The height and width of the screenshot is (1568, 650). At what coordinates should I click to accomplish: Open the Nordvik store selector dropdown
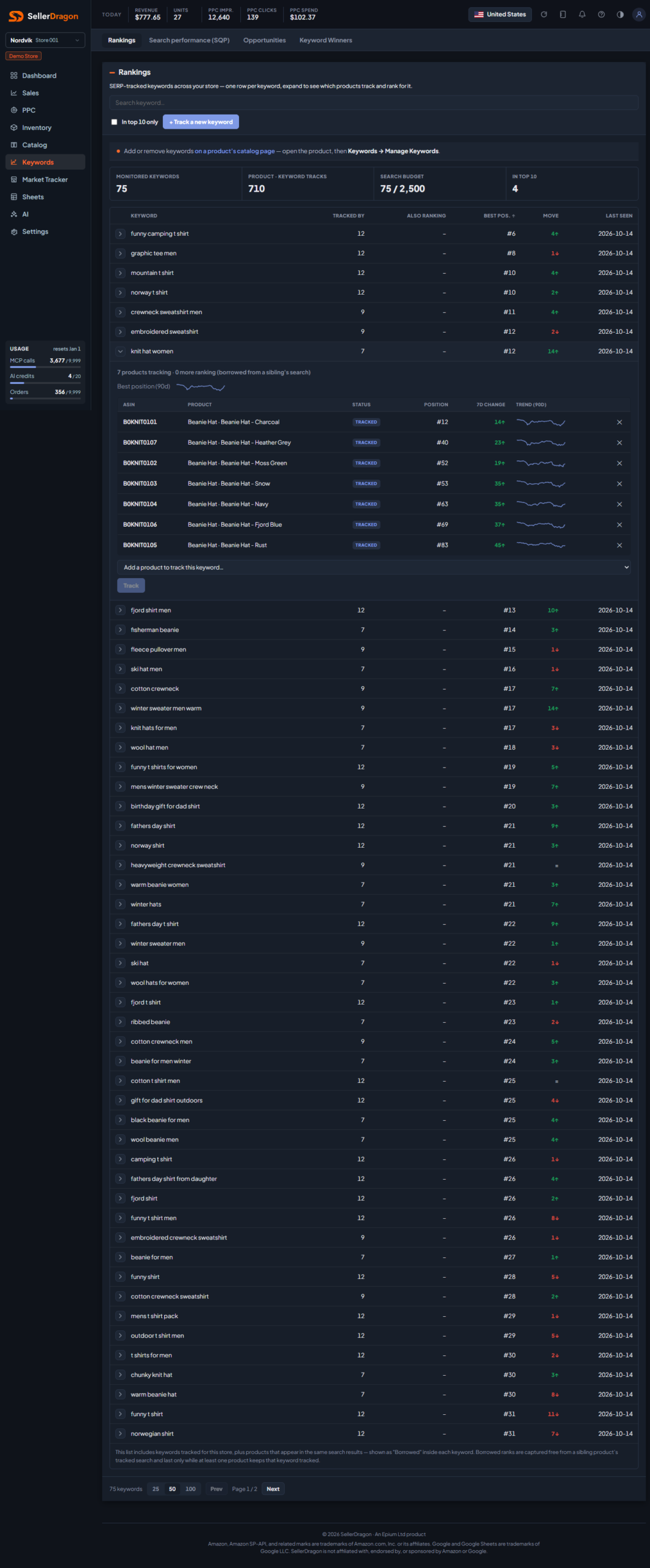coord(45,40)
